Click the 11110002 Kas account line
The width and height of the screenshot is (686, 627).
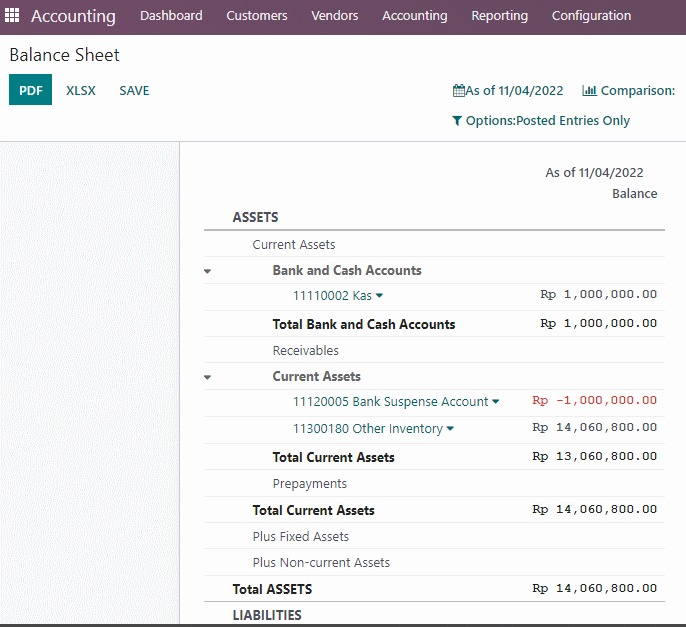(x=332, y=296)
